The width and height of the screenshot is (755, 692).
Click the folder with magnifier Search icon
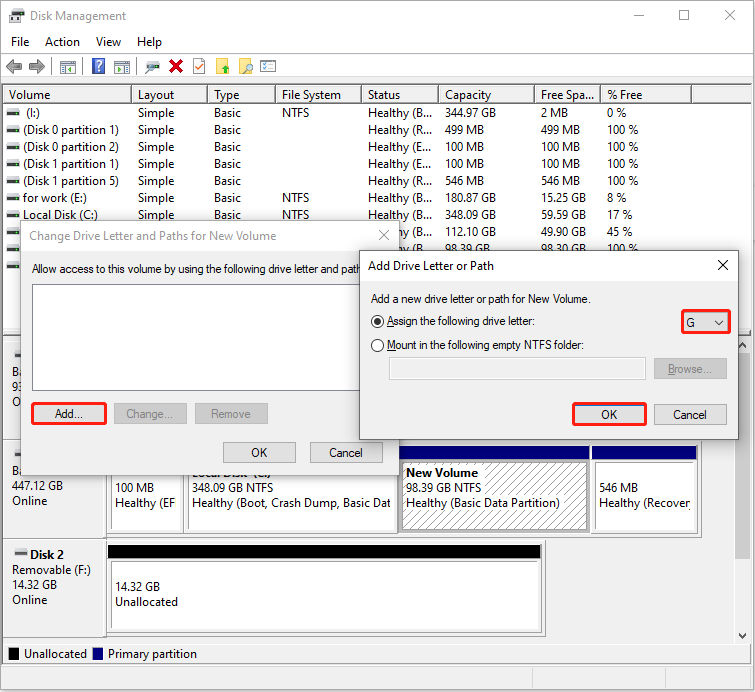coord(246,66)
